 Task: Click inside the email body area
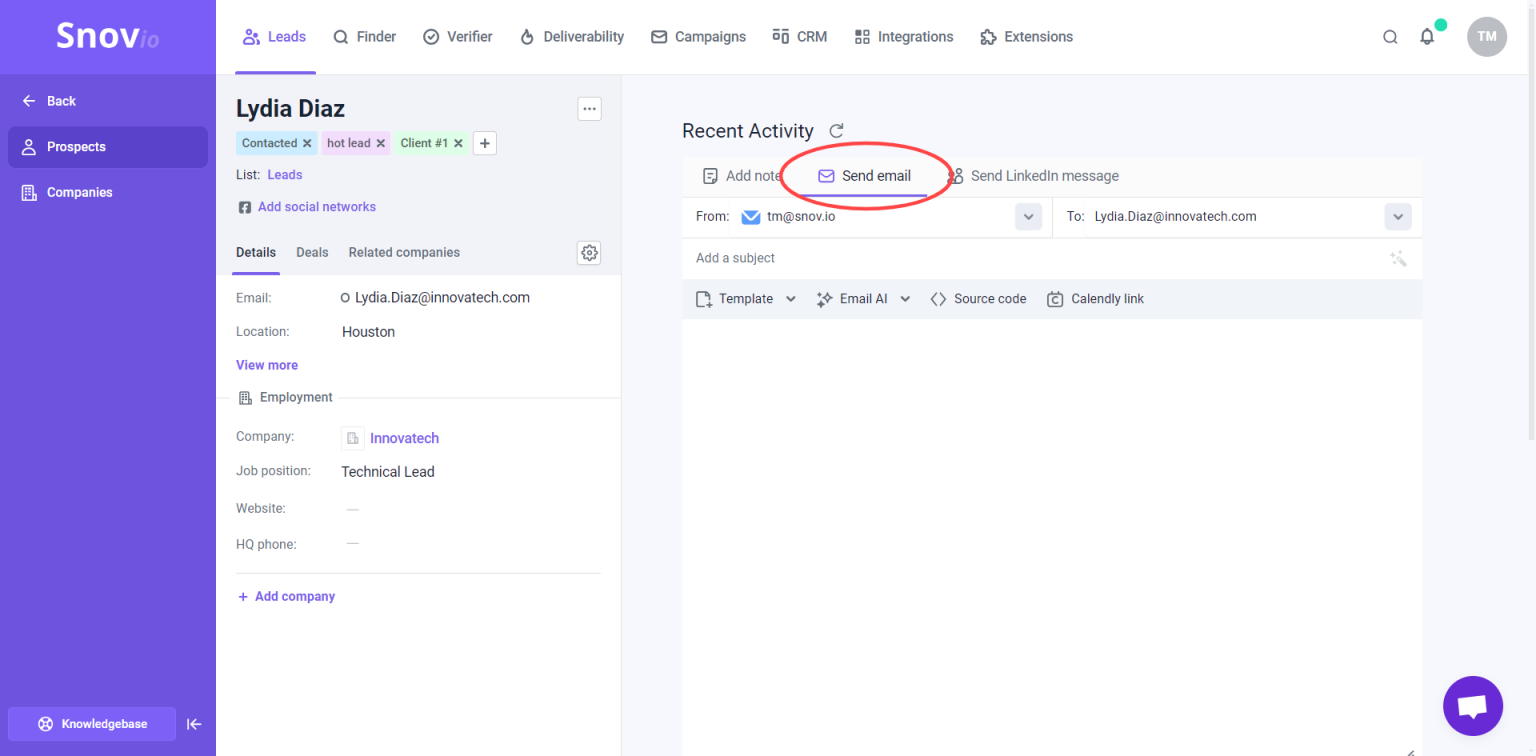1052,535
